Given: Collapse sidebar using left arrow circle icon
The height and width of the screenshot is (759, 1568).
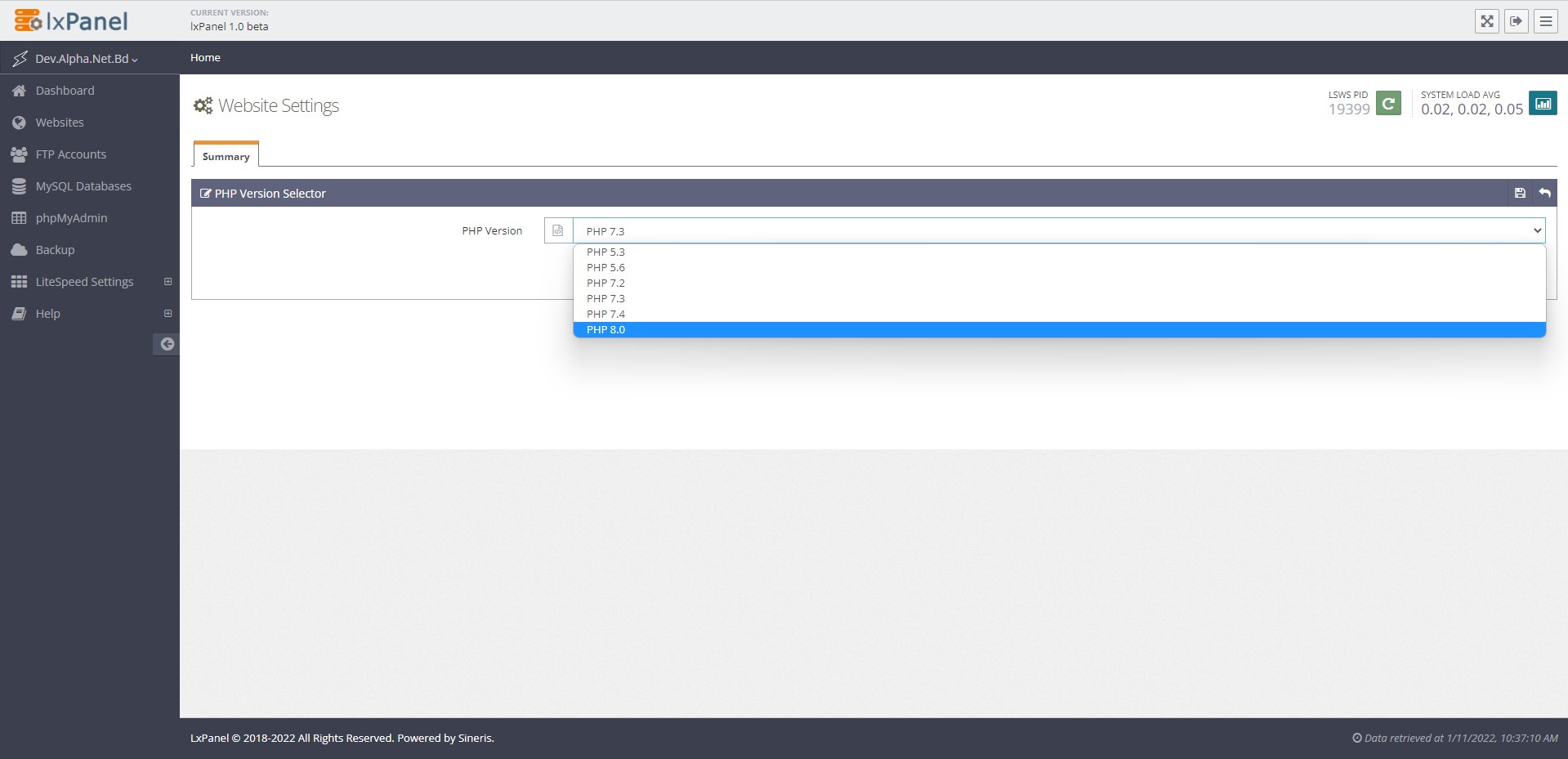Looking at the screenshot, I should click(x=167, y=344).
